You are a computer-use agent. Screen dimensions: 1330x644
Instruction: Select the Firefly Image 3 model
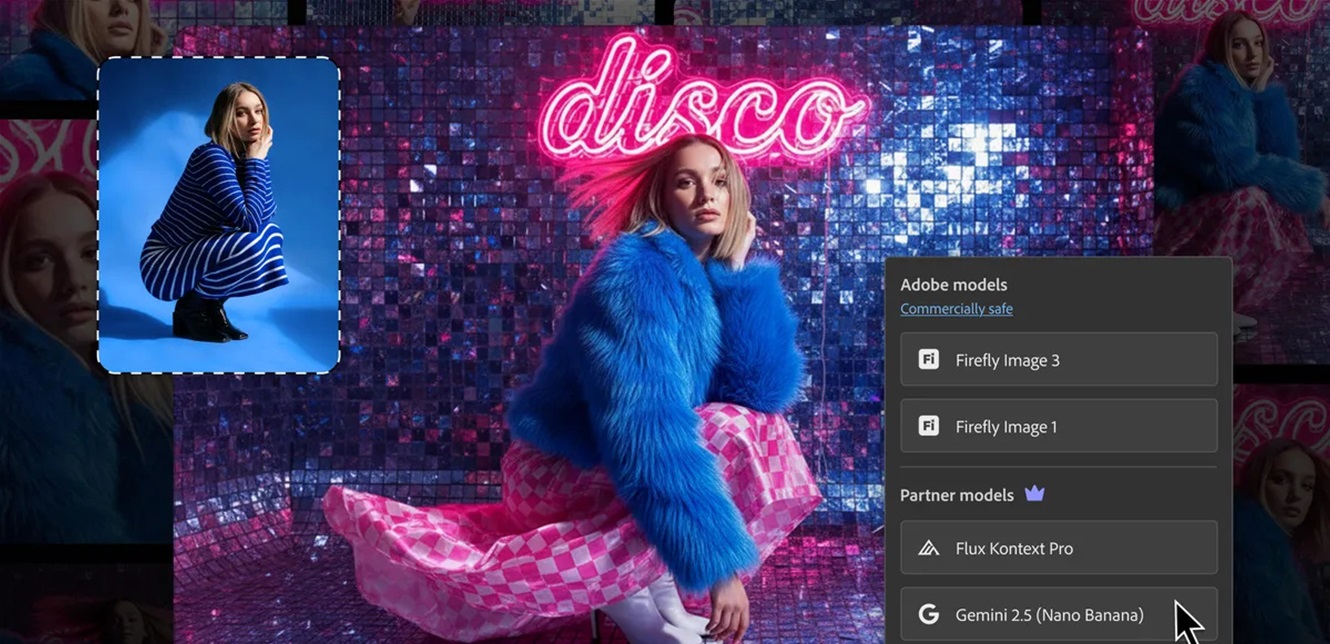tap(1058, 360)
